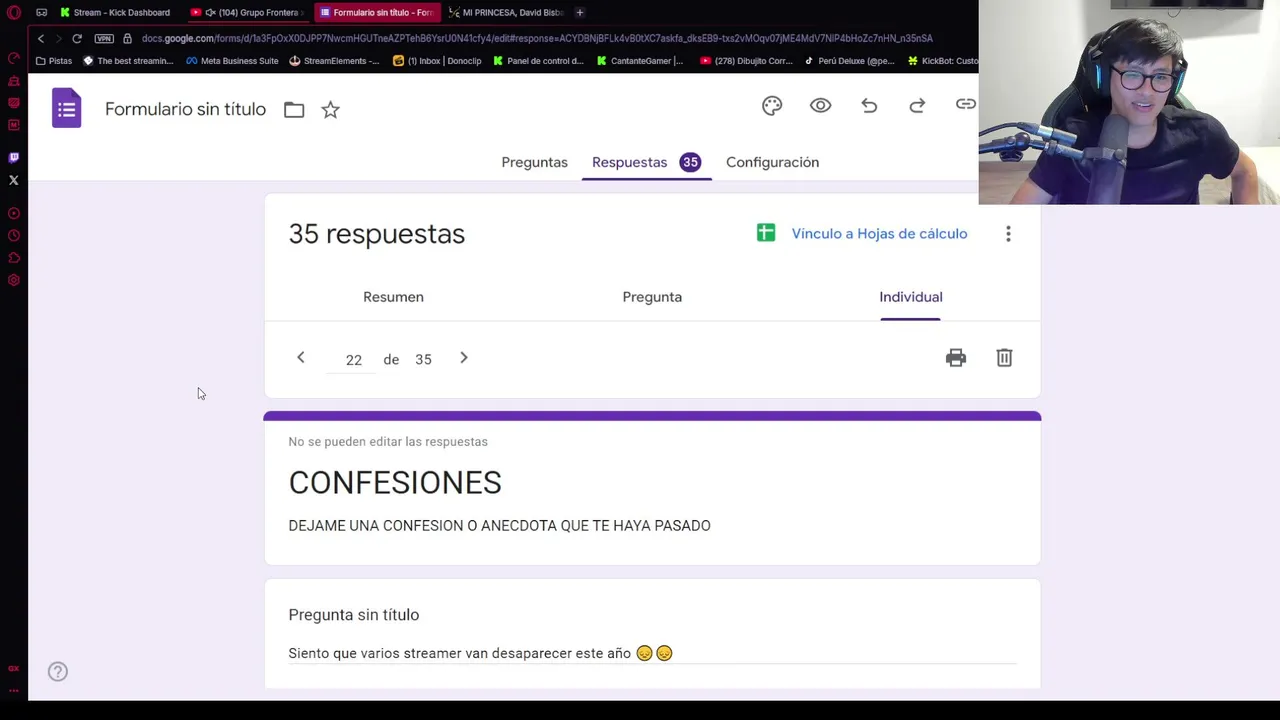Open the history clock icon in sidebar
This screenshot has width=1280, height=720.
(14, 236)
